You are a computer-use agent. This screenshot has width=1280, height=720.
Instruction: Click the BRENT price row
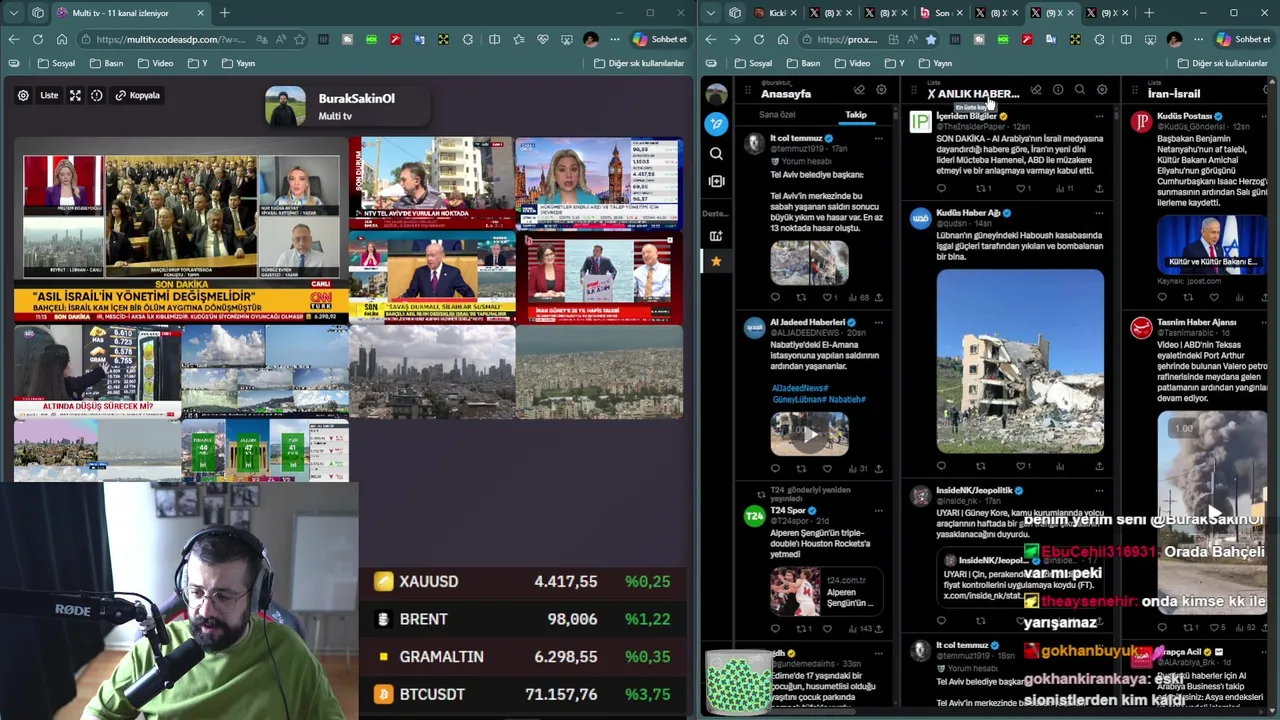522,620
